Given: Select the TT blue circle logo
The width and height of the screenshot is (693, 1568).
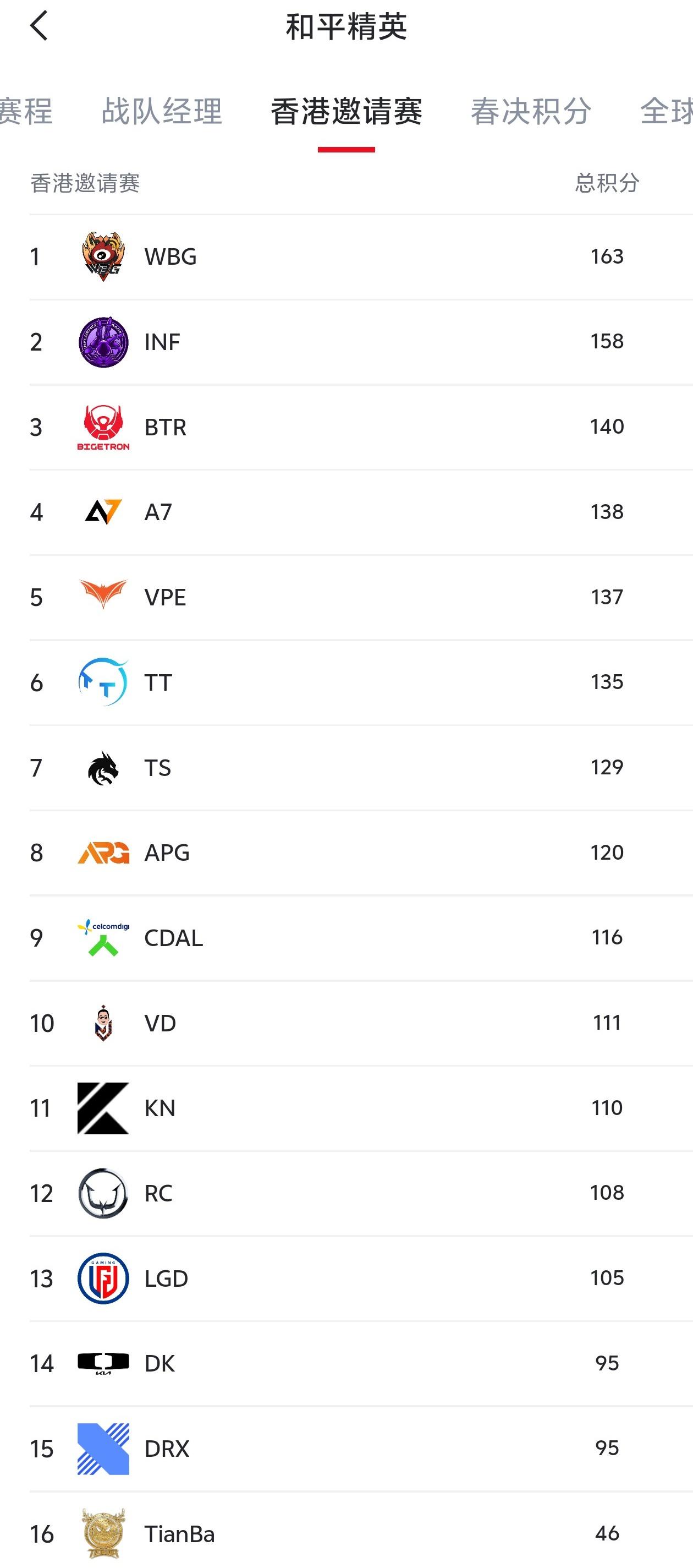Looking at the screenshot, I should tap(103, 682).
